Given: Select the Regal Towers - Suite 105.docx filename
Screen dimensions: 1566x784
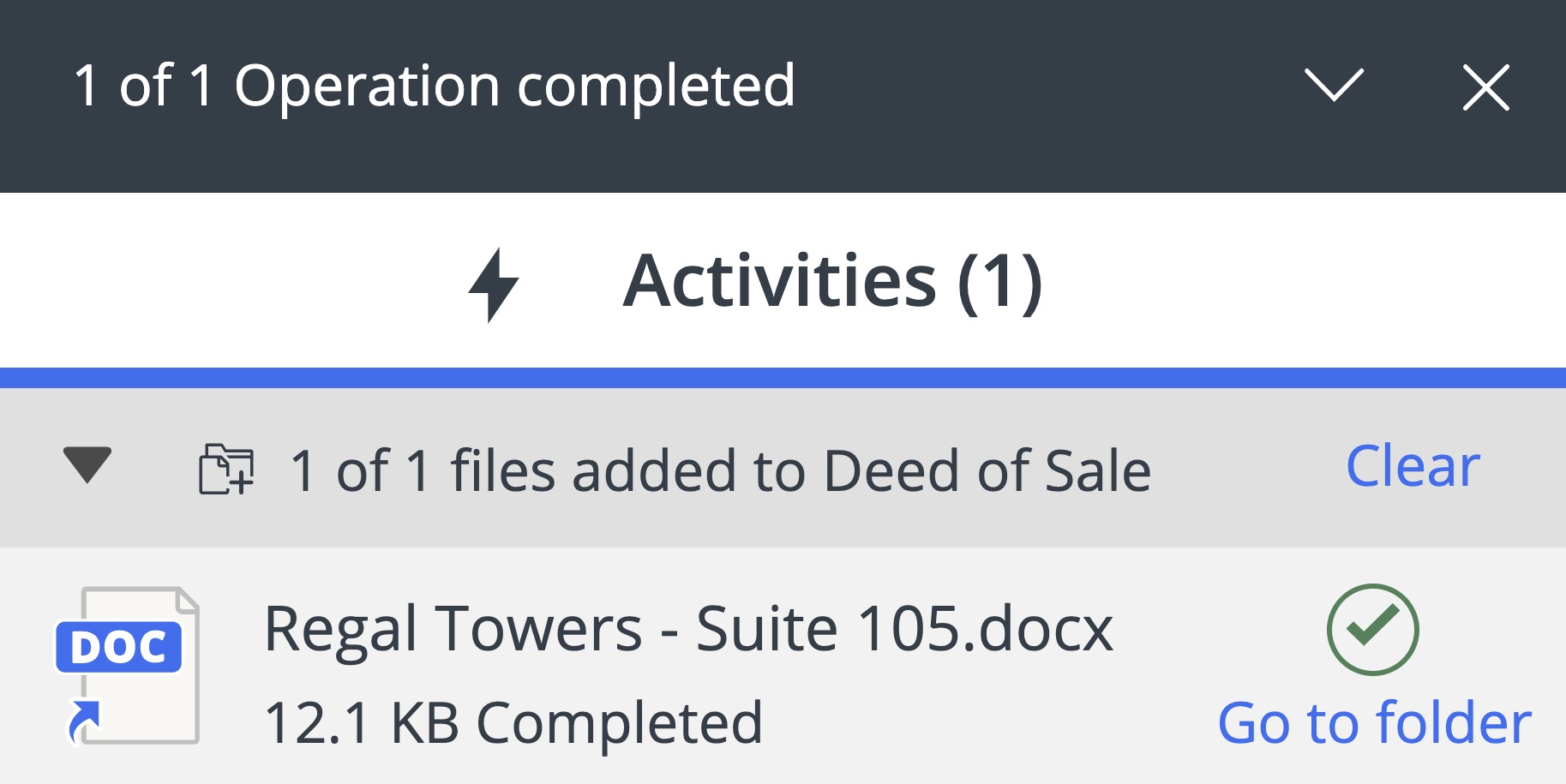Looking at the screenshot, I should 688,629.
